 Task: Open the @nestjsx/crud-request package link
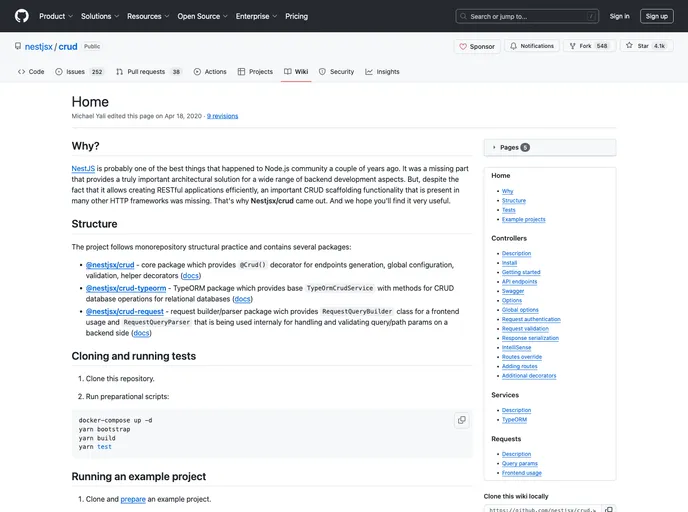[125, 311]
